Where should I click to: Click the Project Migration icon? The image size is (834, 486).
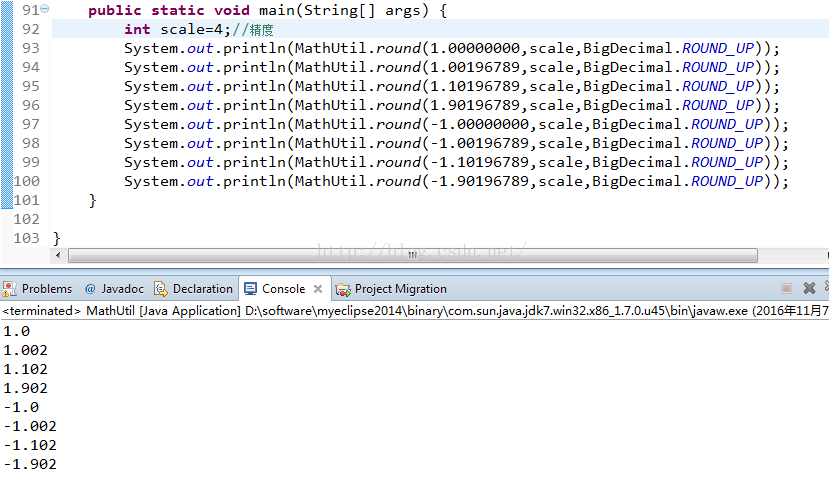pyautogui.click(x=343, y=289)
